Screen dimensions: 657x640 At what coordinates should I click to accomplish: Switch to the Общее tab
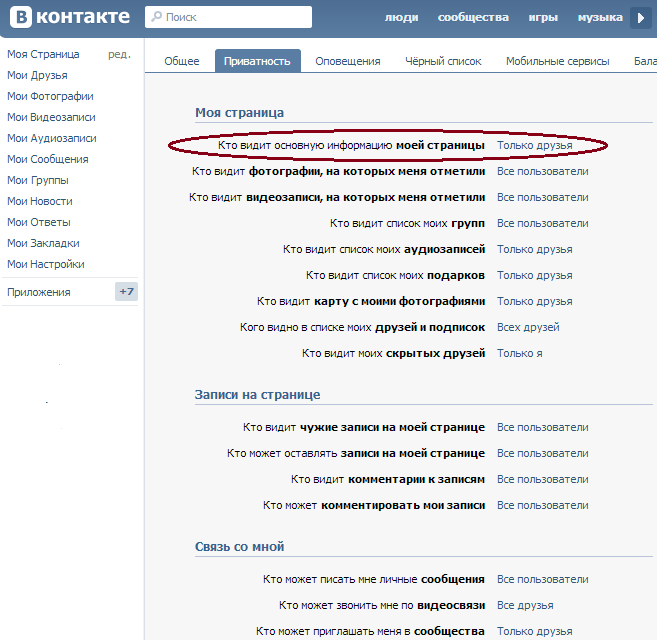click(181, 61)
